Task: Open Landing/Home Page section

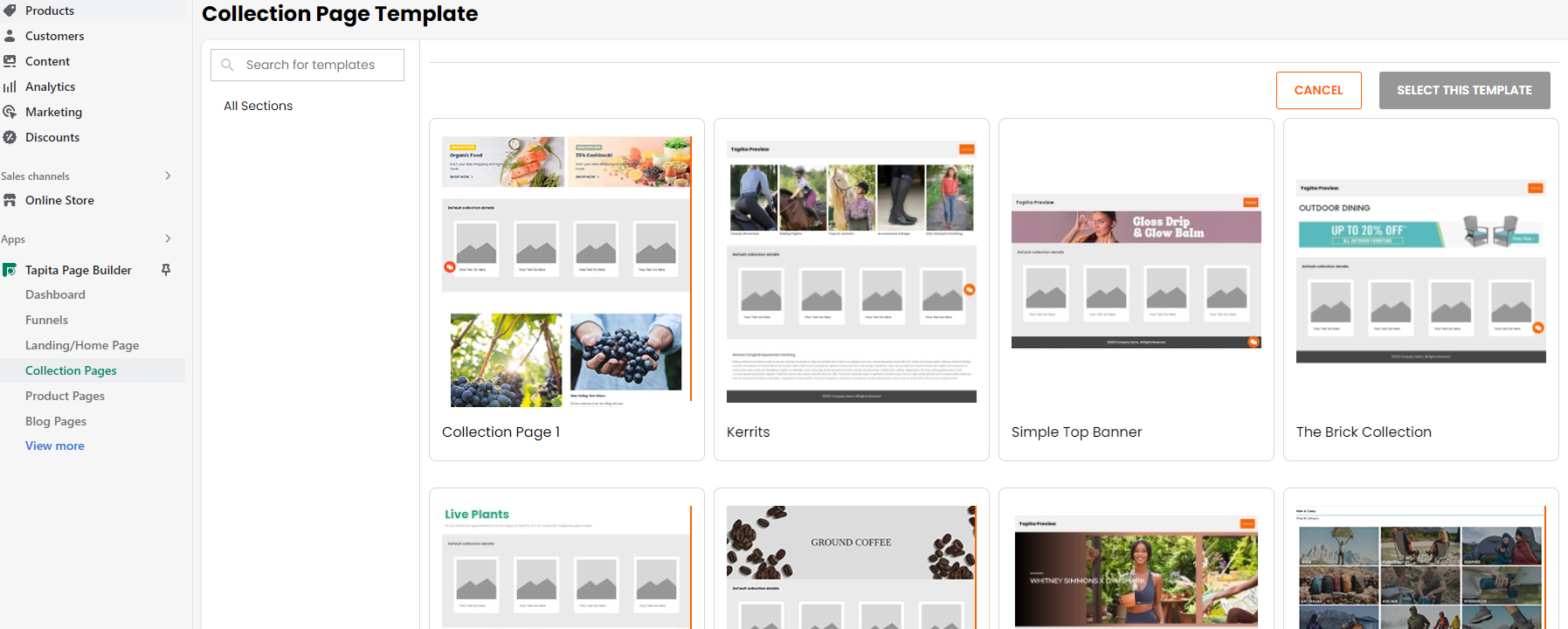Action: [82, 345]
